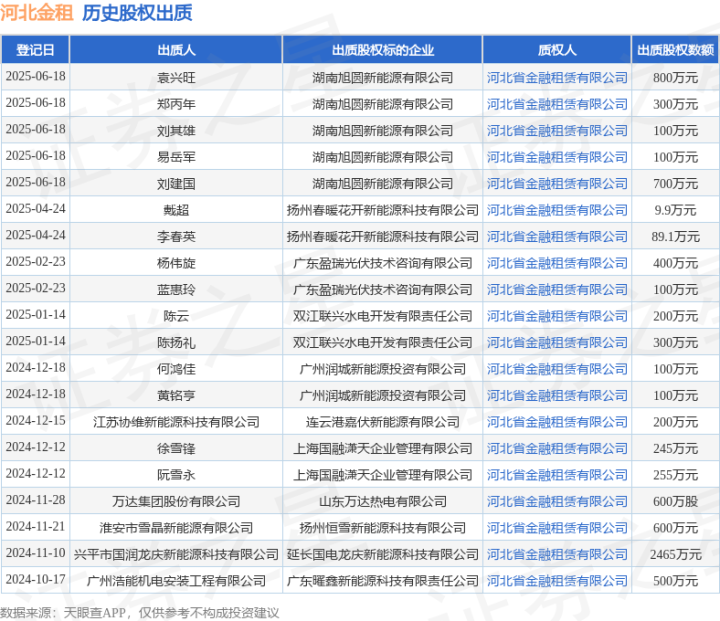Click the date 2024-11-10
This screenshot has height=621, width=720.
[35, 553]
